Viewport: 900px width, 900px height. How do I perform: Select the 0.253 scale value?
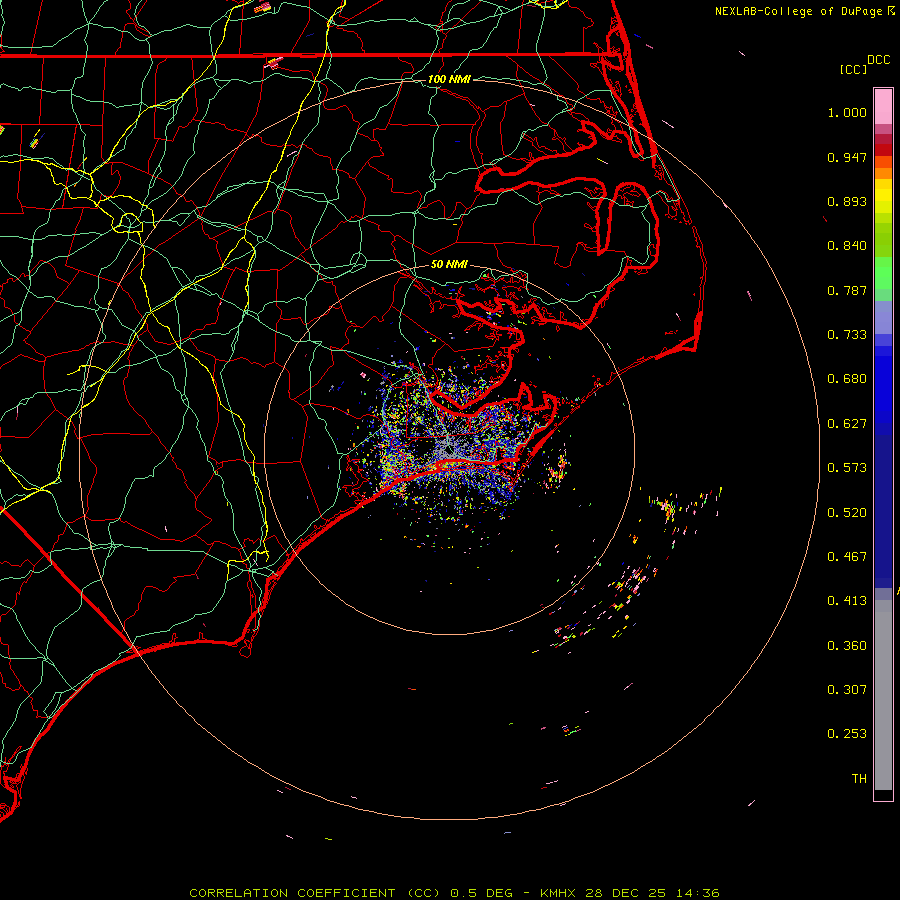pyautogui.click(x=847, y=734)
